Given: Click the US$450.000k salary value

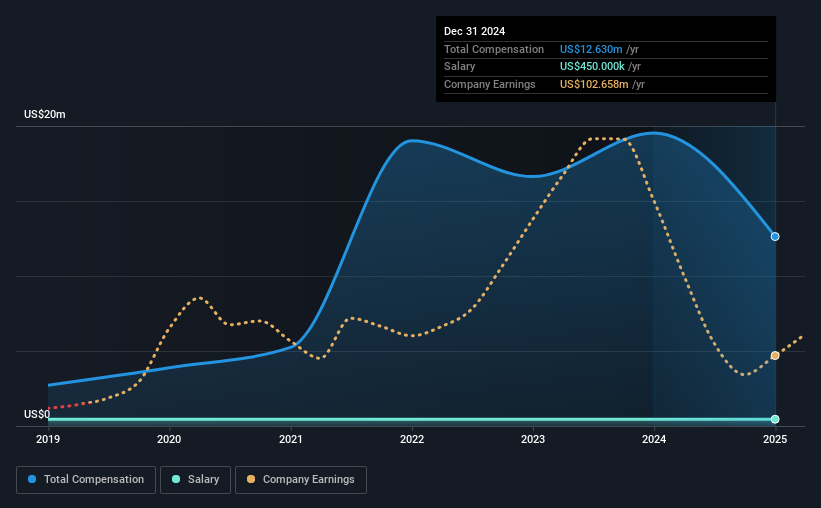Looking at the screenshot, I should pos(592,67).
